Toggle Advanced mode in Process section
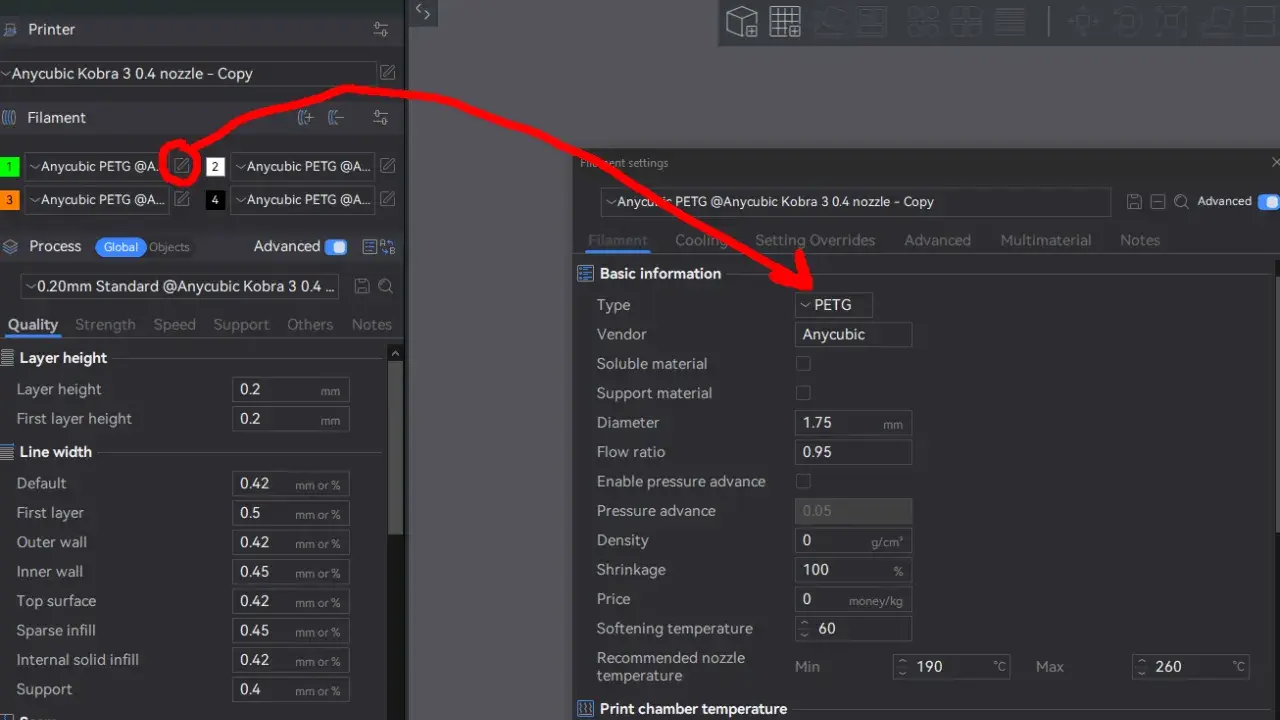Screen dimensions: 1280x720 336,247
